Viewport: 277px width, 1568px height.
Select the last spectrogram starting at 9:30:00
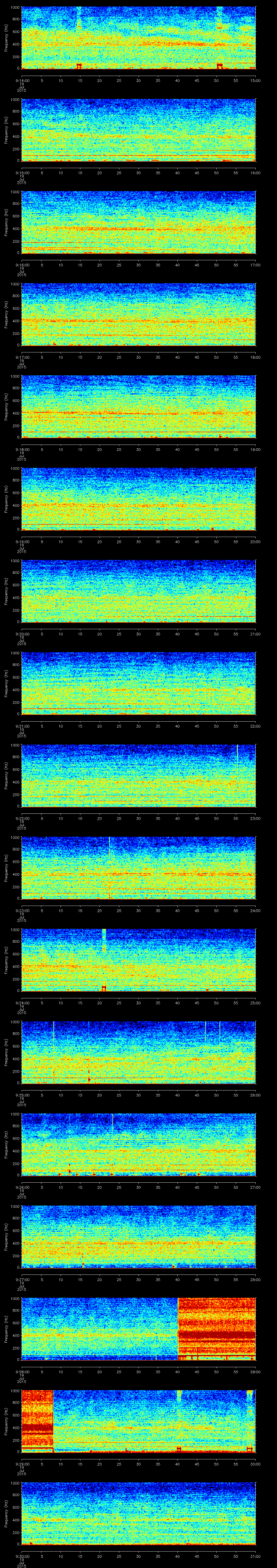pyautogui.click(x=138, y=1513)
